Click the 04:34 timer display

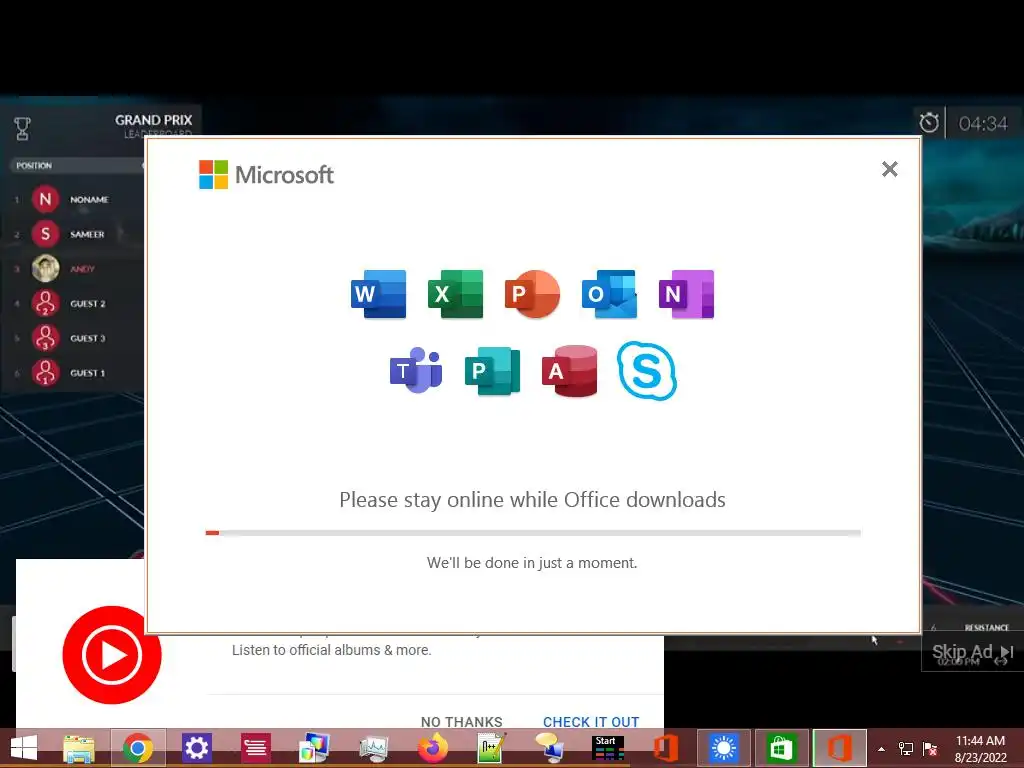click(x=983, y=123)
